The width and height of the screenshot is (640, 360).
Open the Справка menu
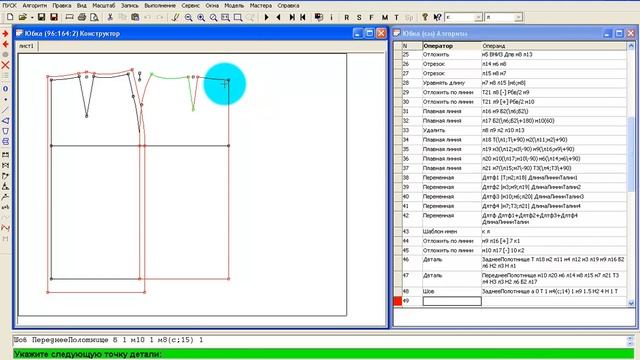tap(288, 5)
